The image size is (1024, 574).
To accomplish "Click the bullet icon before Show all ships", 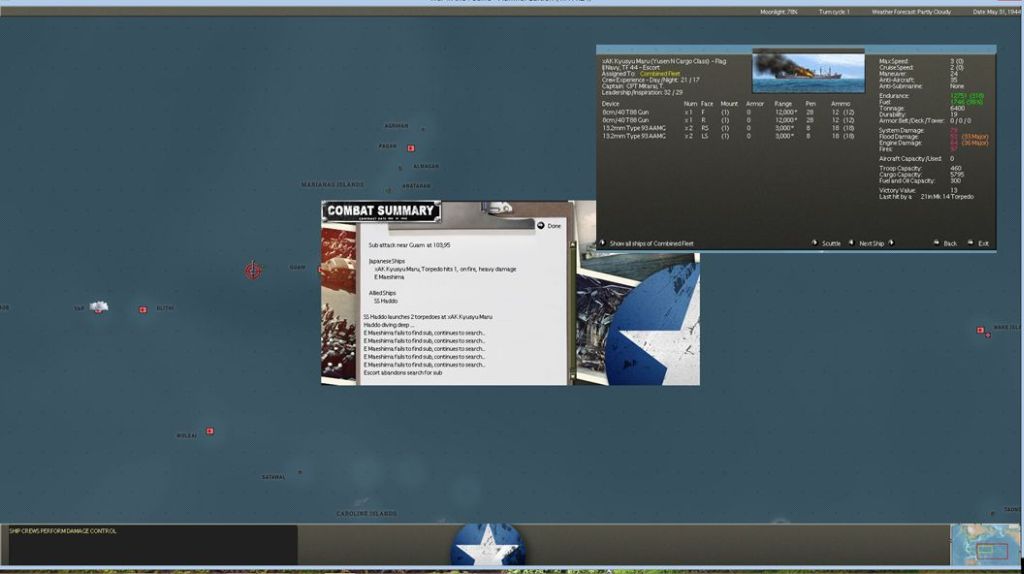I will click(602, 243).
